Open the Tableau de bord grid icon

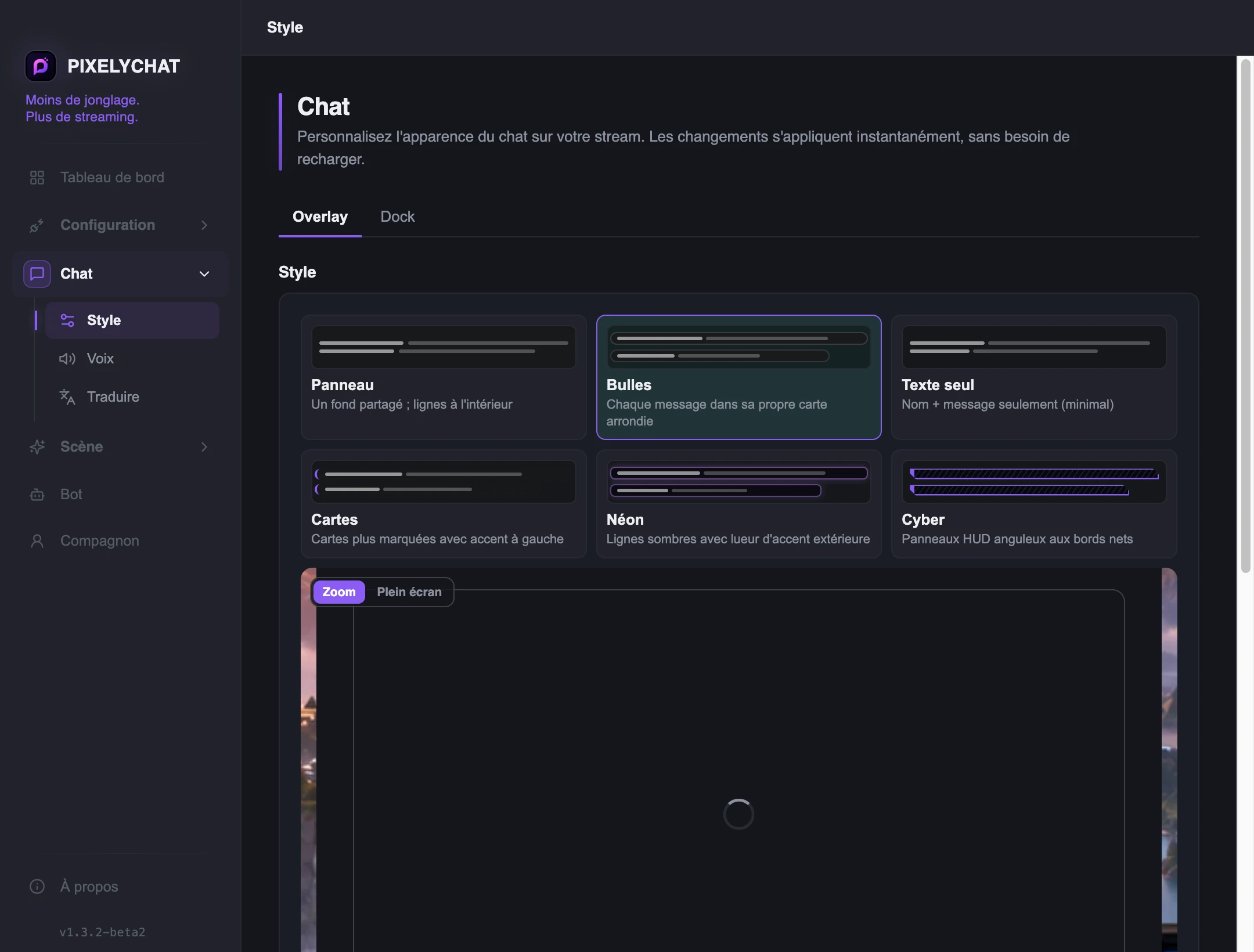point(37,178)
